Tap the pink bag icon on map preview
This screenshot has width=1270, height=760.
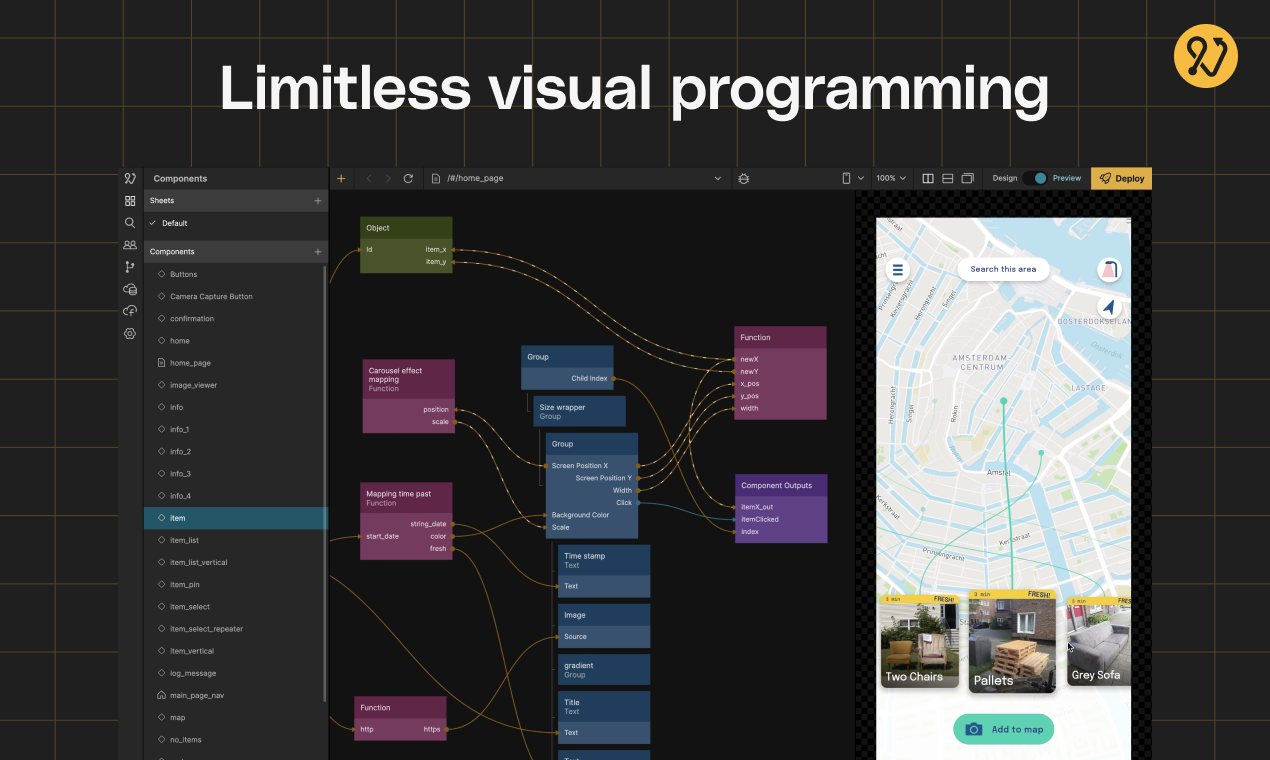(1108, 270)
